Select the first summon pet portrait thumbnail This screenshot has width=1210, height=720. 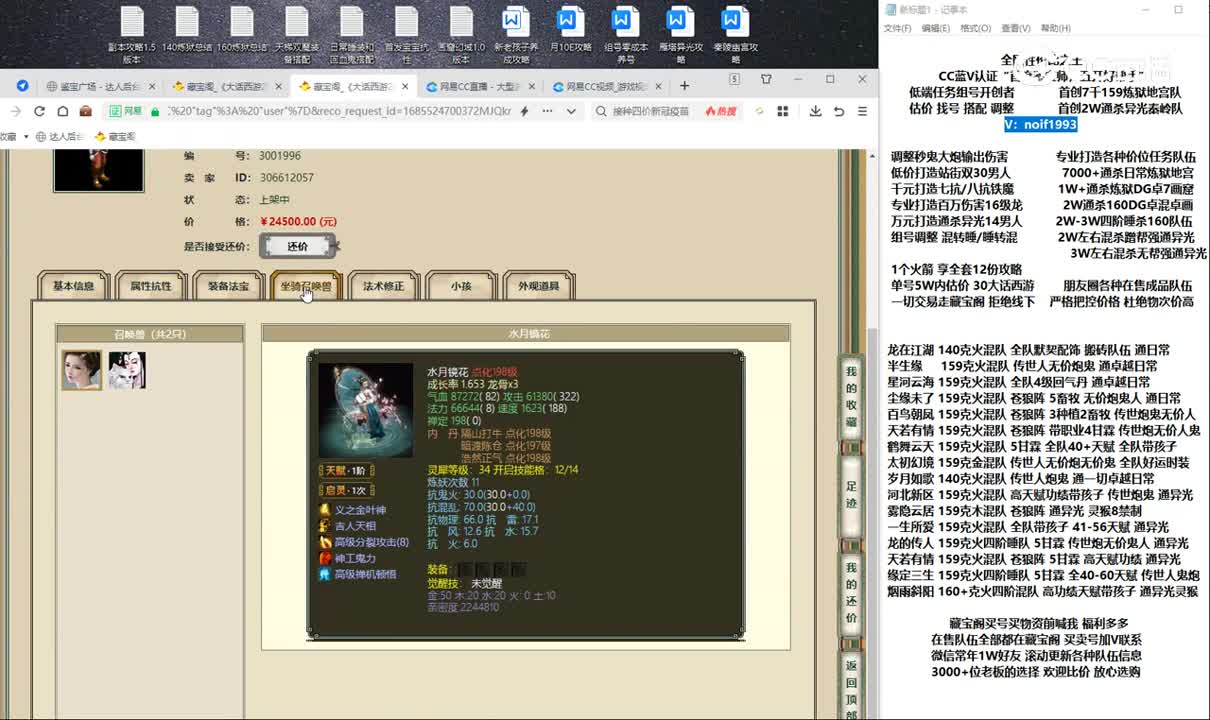(x=82, y=370)
